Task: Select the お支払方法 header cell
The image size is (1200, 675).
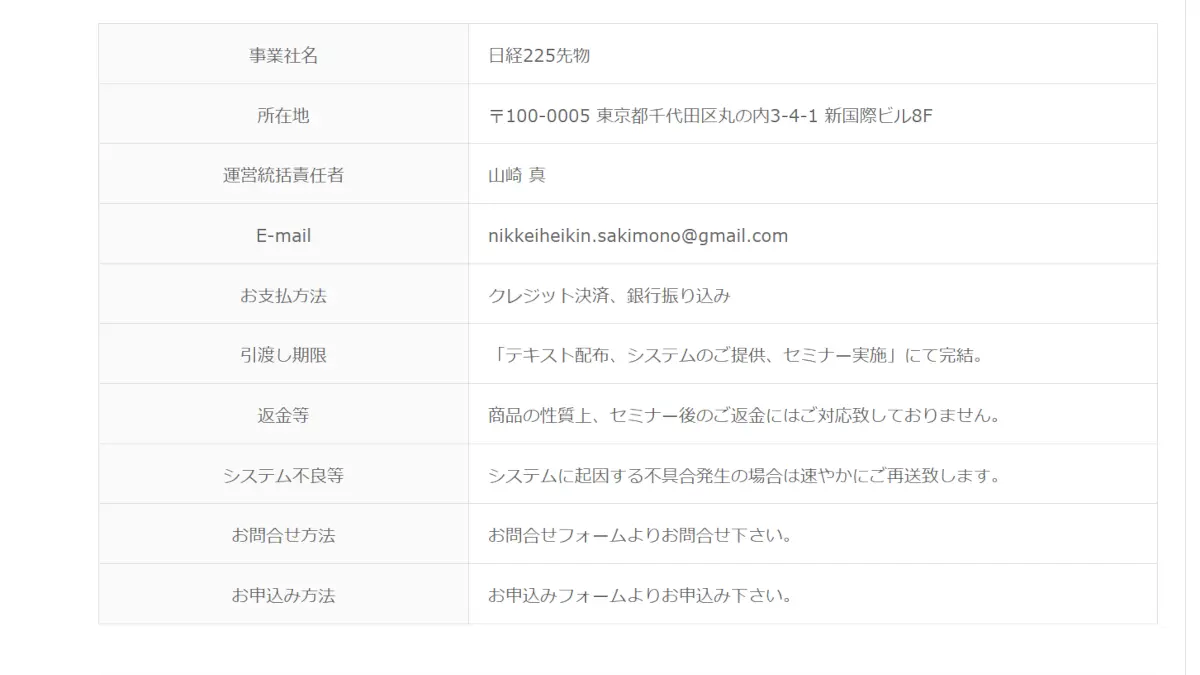Action: [x=283, y=296]
